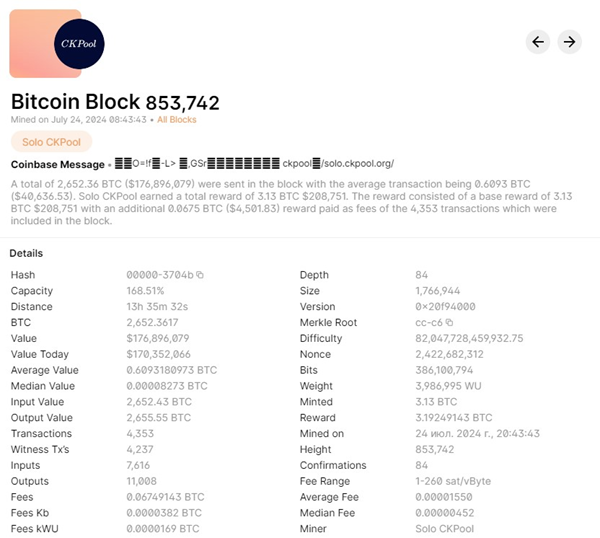Copy the block hash with the copy icon
600x538 pixels.
point(200,275)
